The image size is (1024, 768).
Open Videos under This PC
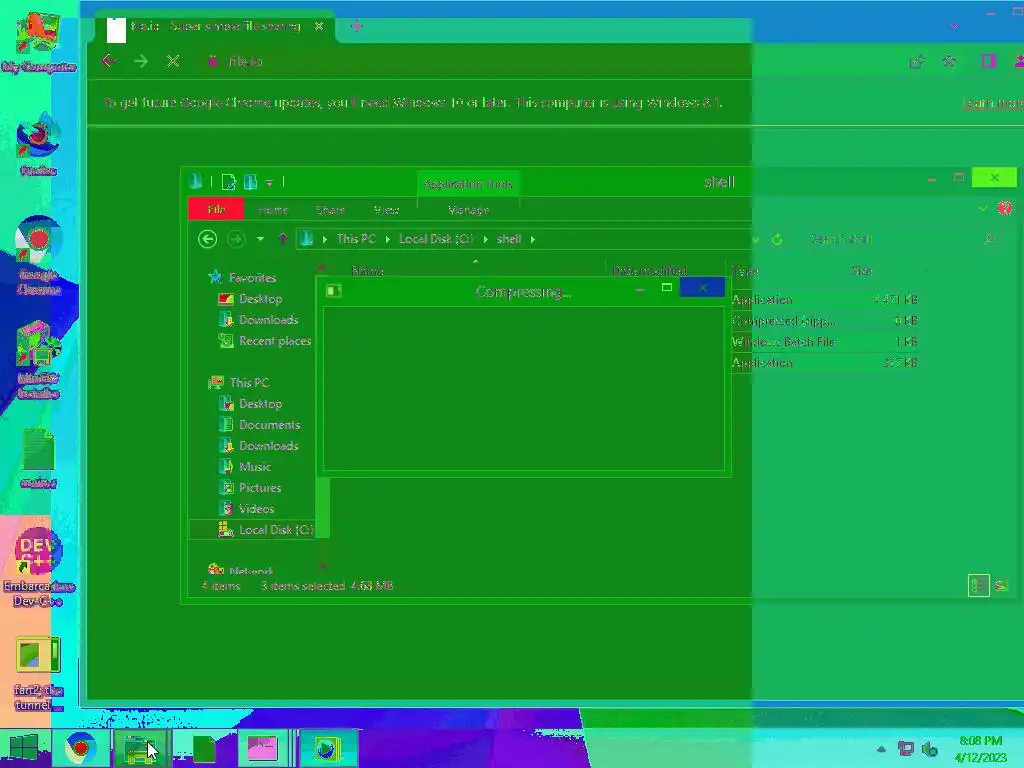tap(256, 509)
